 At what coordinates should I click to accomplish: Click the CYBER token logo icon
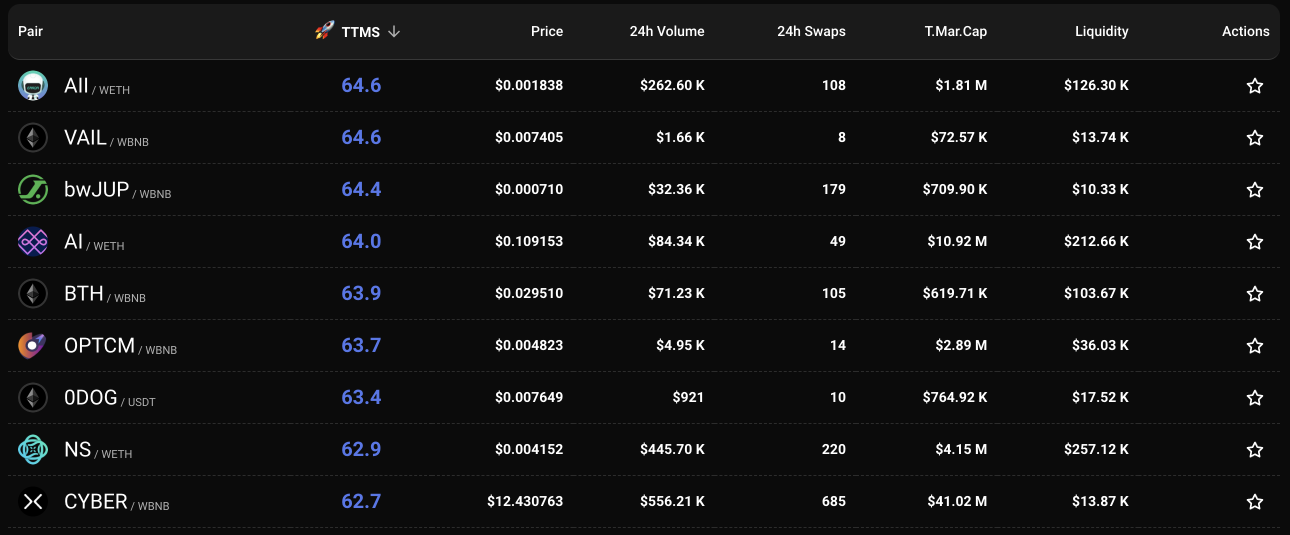[33, 502]
